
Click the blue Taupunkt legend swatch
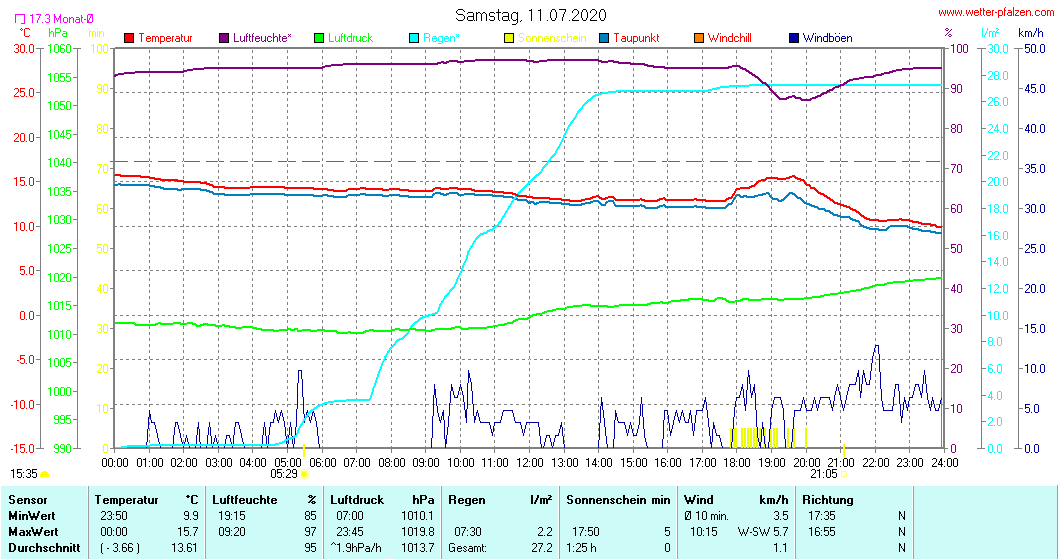pyautogui.click(x=604, y=38)
